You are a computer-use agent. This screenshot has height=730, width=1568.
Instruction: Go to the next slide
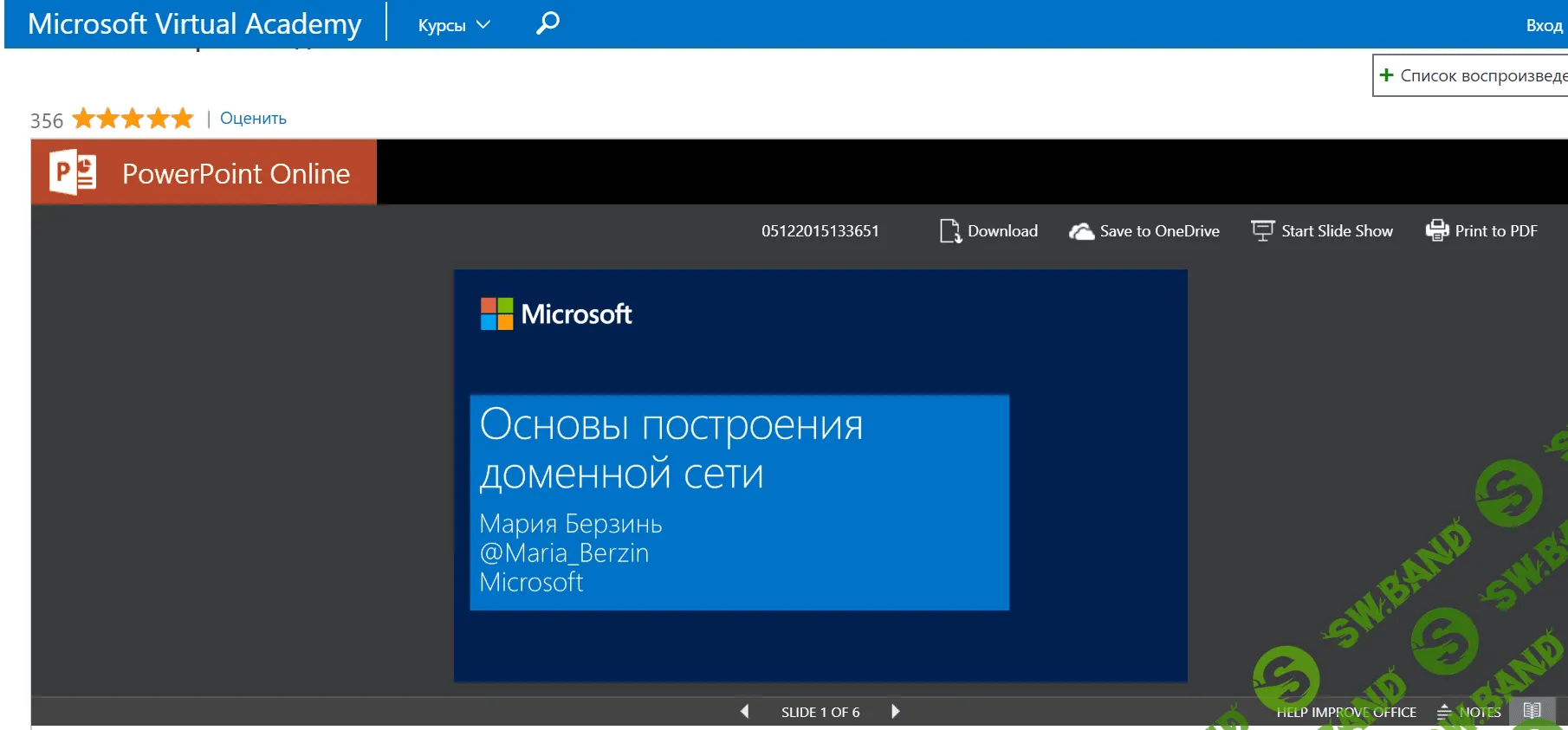[895, 711]
